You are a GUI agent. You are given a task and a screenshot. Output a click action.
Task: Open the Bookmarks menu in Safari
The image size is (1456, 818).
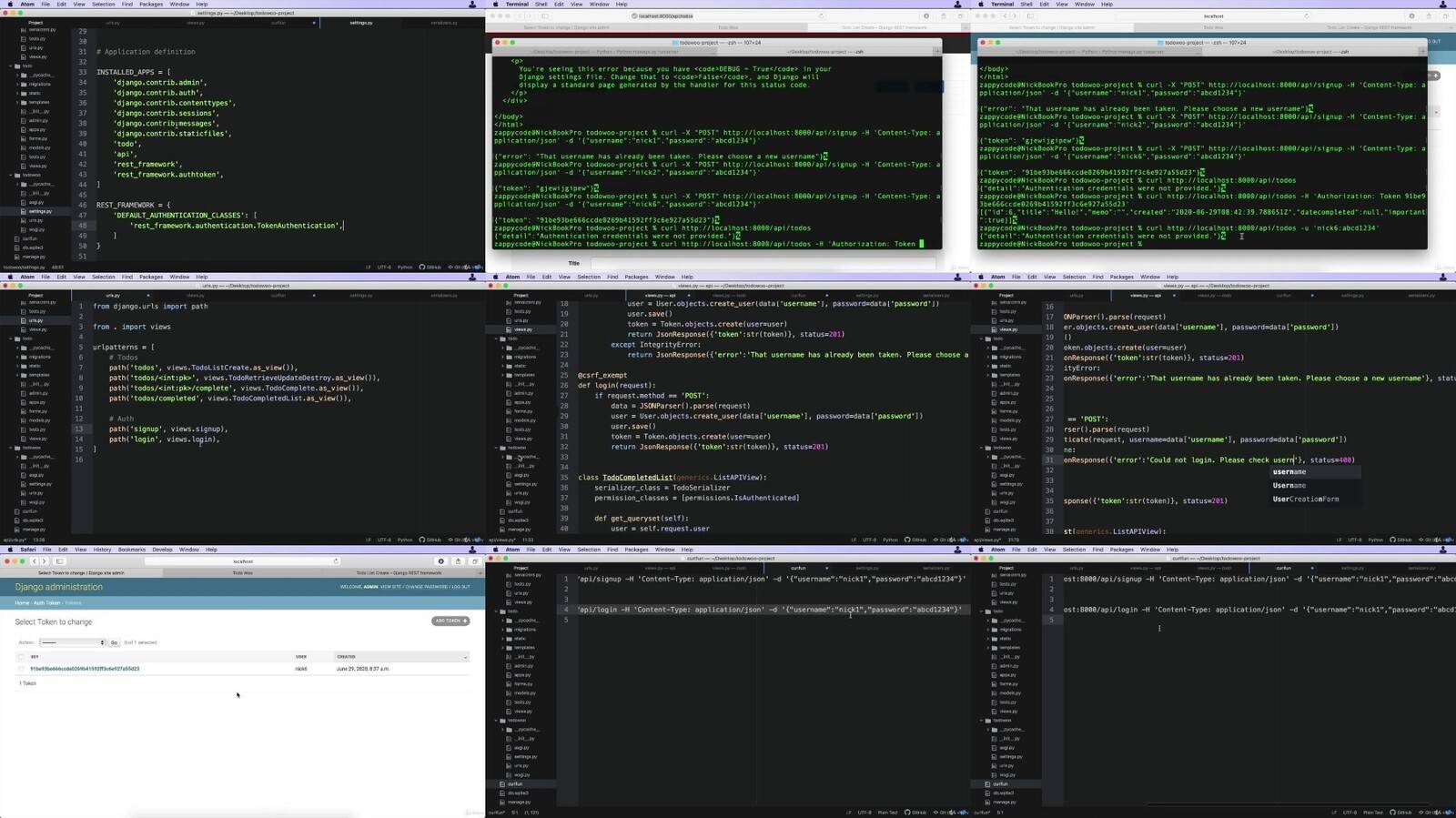click(x=131, y=550)
